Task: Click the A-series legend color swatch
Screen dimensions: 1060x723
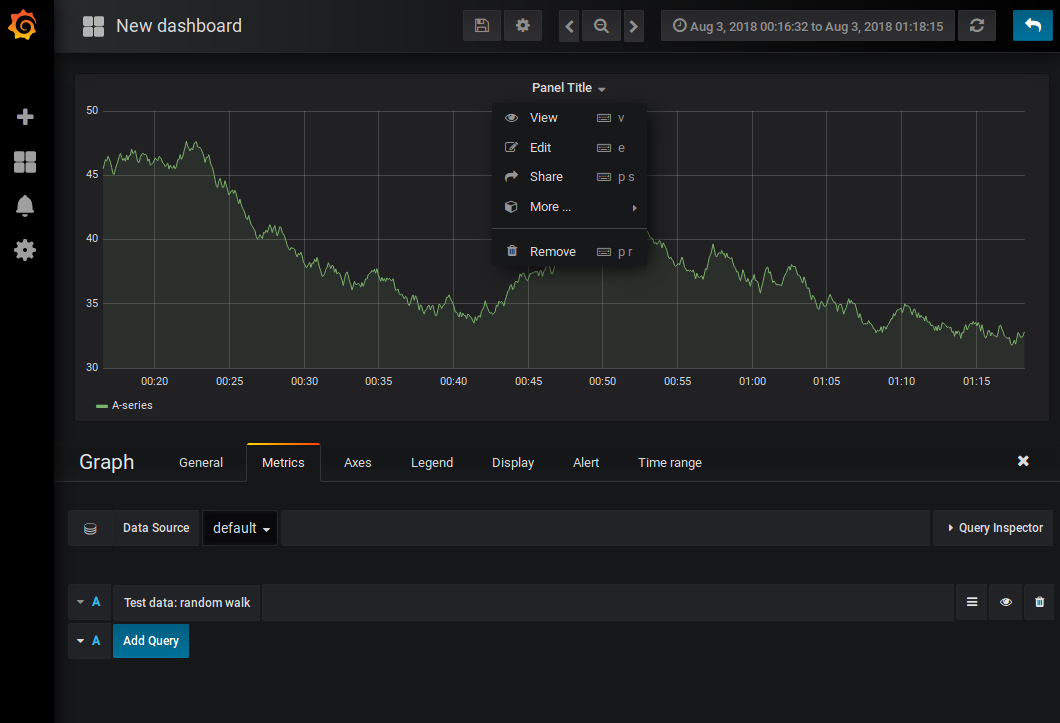Action: click(x=102, y=406)
